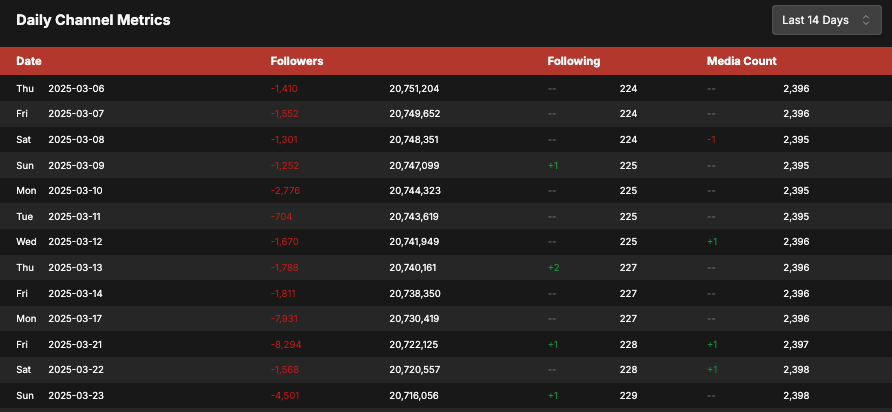Select the -704 follower change on Tuesday
The image size is (892, 412).
pyautogui.click(x=281, y=216)
